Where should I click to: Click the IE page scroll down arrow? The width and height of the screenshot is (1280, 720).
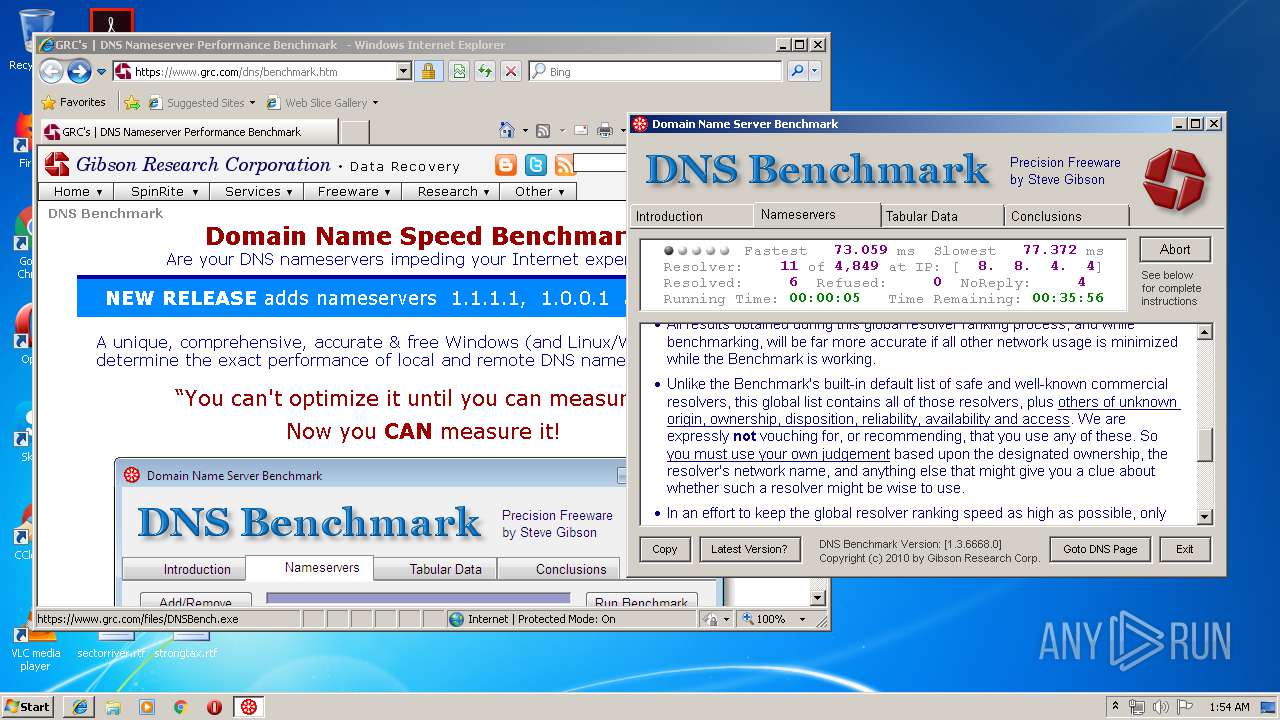click(817, 598)
